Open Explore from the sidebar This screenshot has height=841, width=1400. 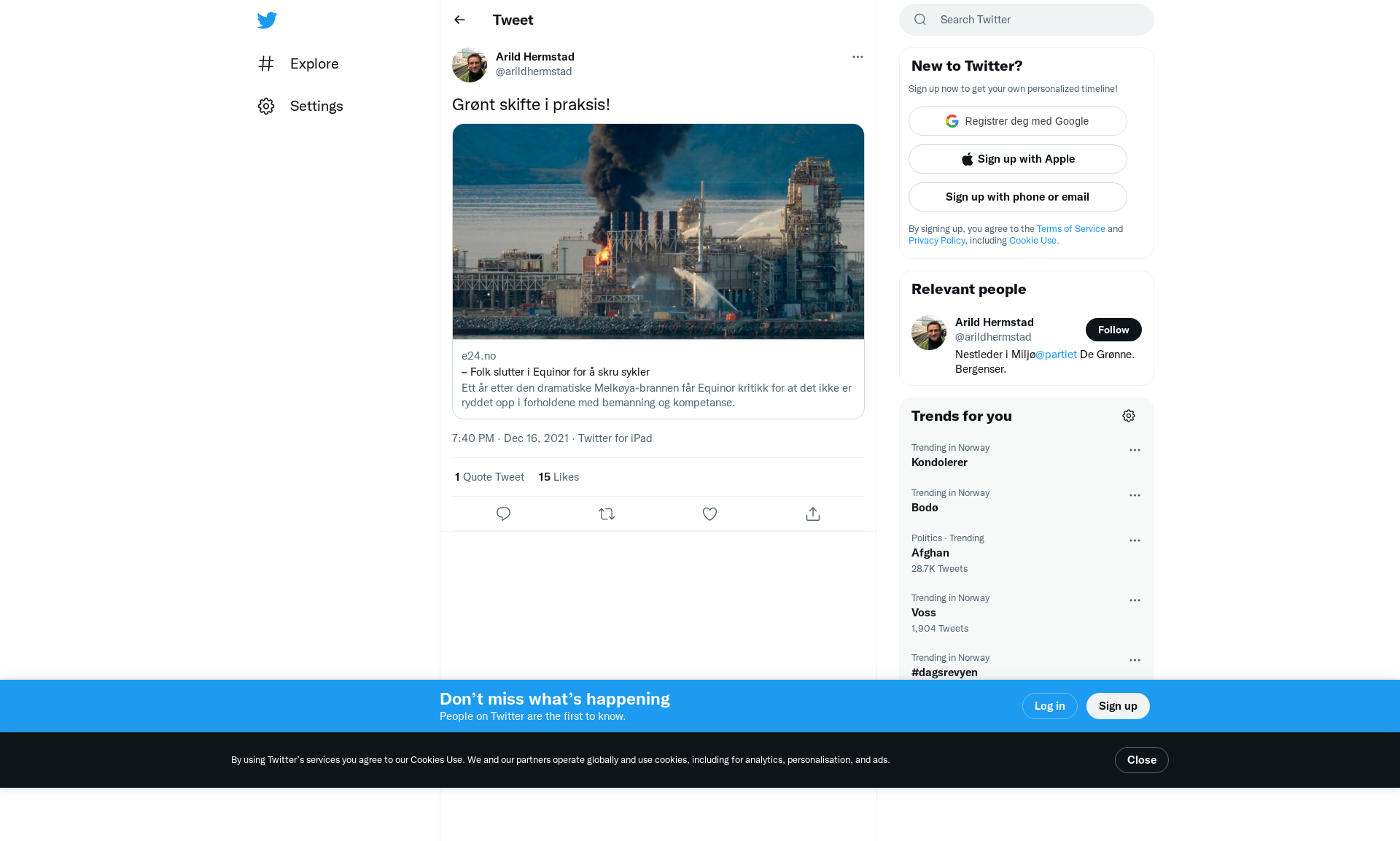tap(298, 63)
